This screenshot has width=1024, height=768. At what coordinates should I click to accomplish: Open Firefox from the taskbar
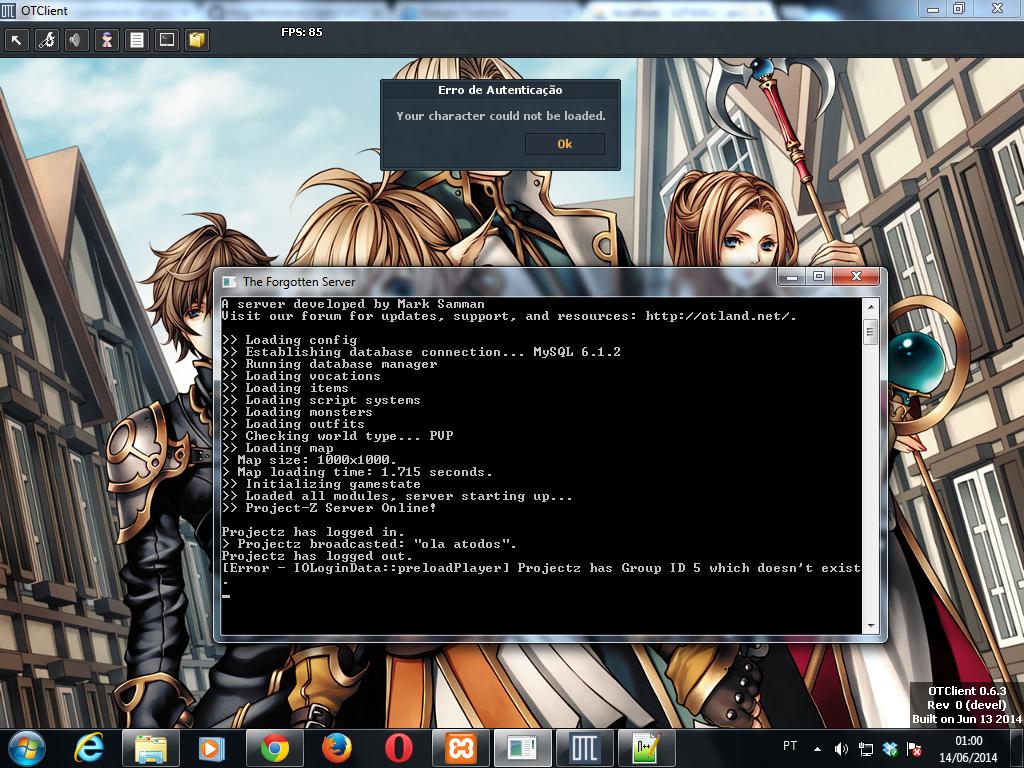(x=336, y=748)
